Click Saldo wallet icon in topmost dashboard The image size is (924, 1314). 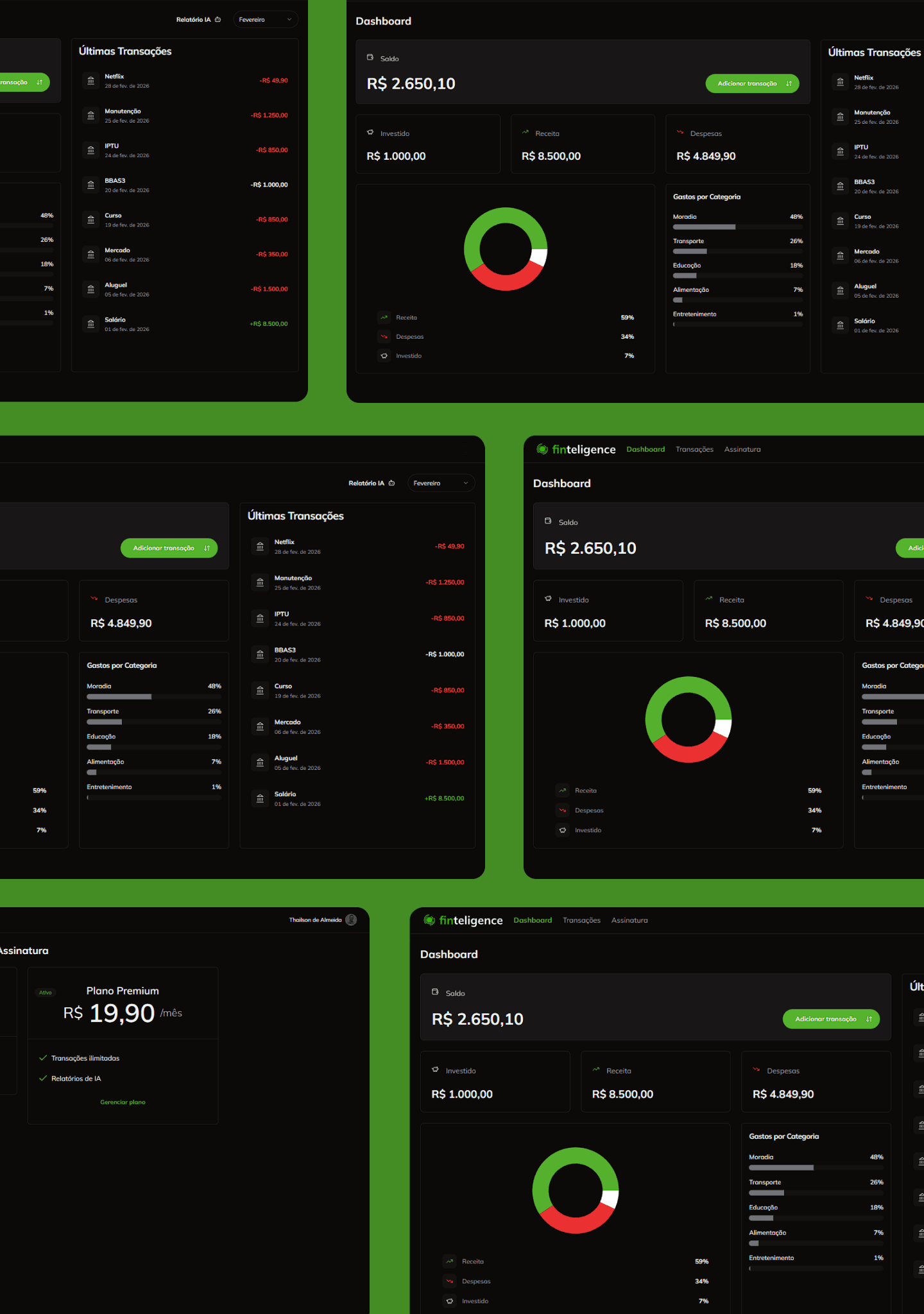pyautogui.click(x=370, y=58)
